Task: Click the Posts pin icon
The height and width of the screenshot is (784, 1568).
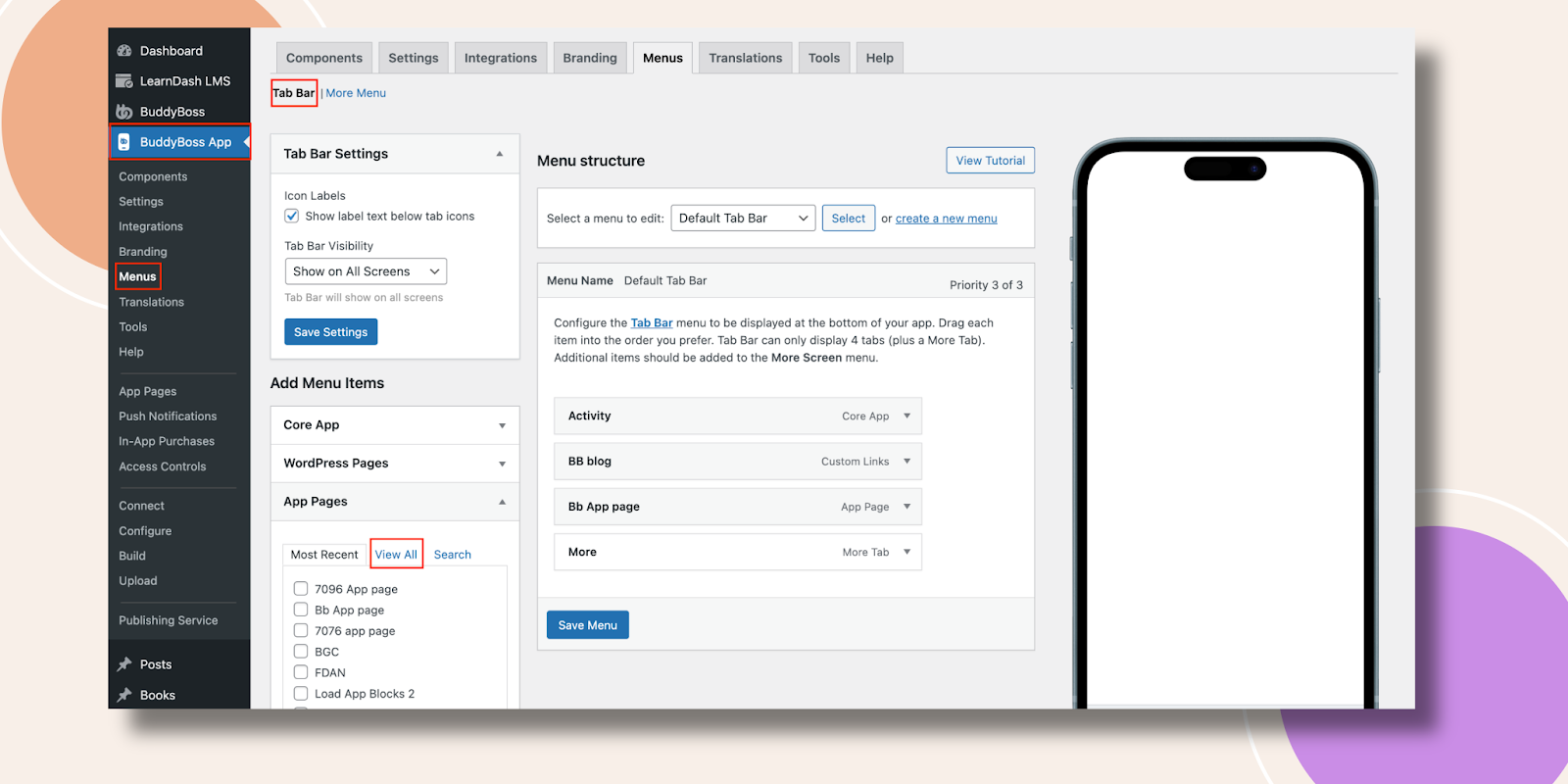Action: (x=124, y=664)
